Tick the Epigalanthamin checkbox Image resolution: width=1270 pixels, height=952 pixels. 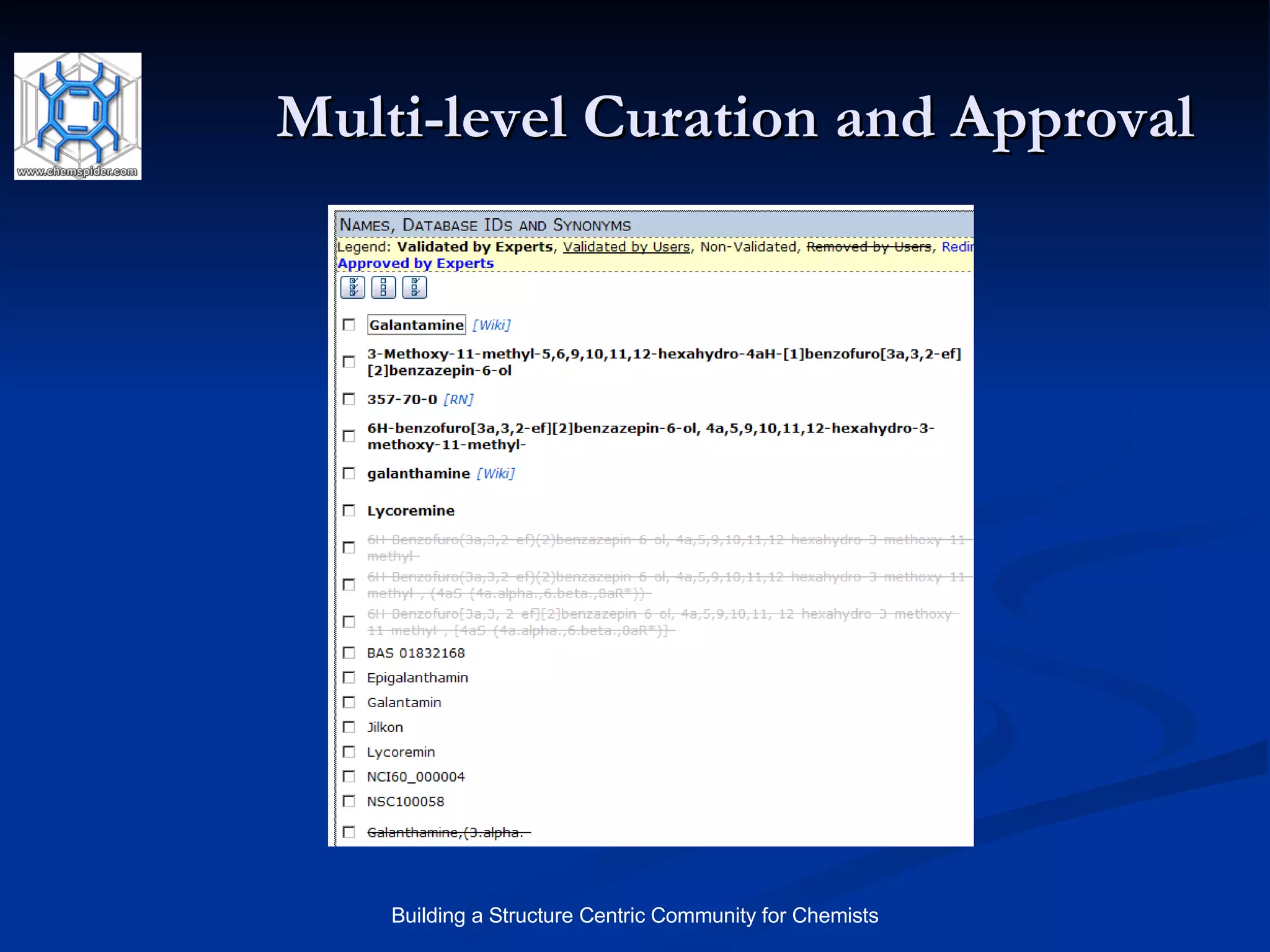click(x=349, y=677)
